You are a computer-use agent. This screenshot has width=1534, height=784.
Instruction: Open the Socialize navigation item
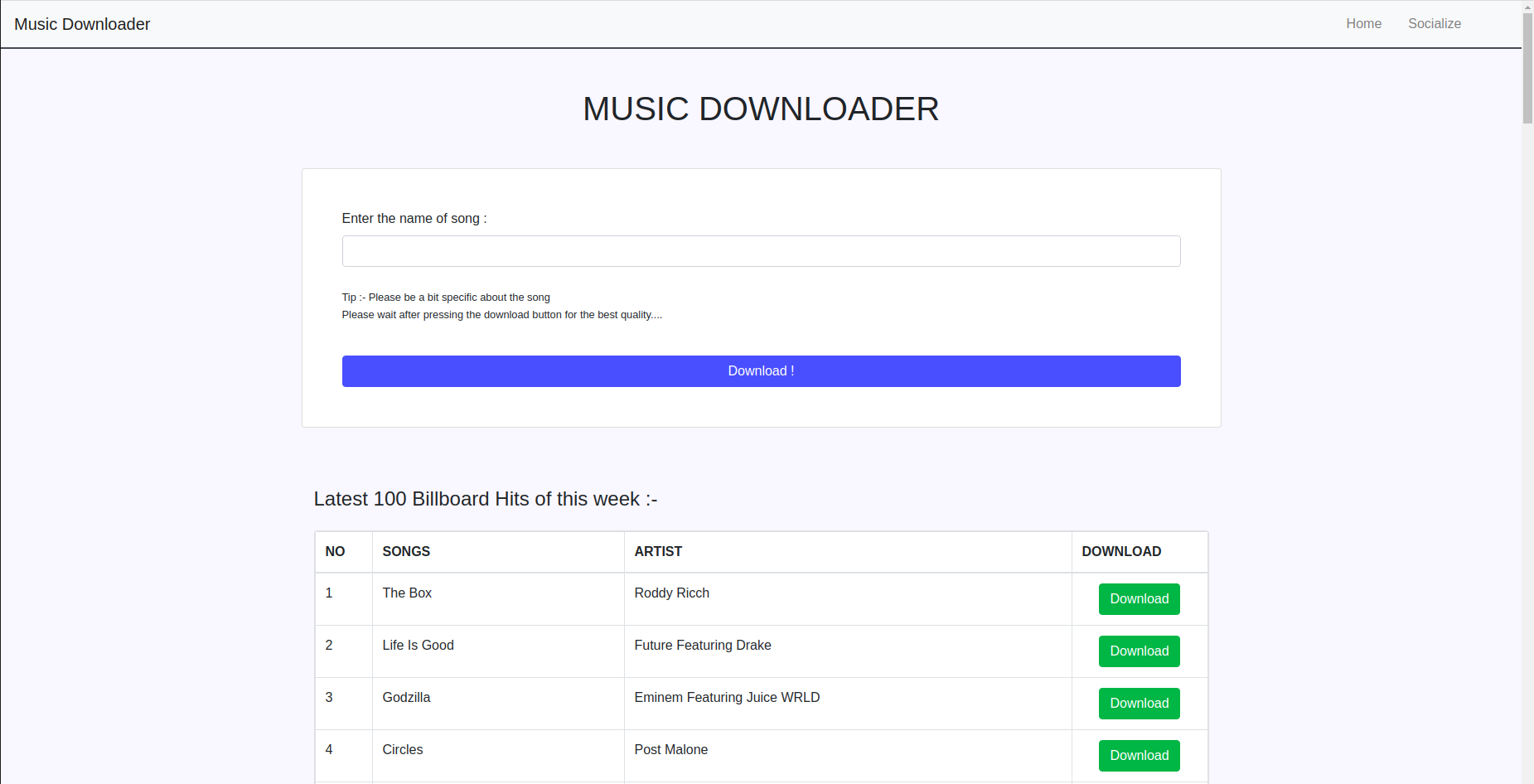(x=1435, y=23)
